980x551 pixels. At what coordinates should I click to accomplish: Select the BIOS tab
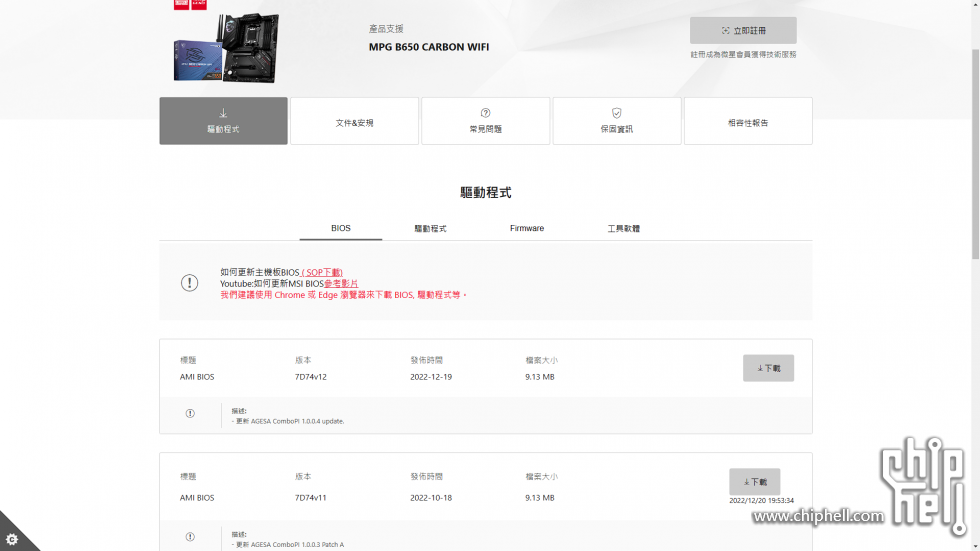pyautogui.click(x=341, y=229)
